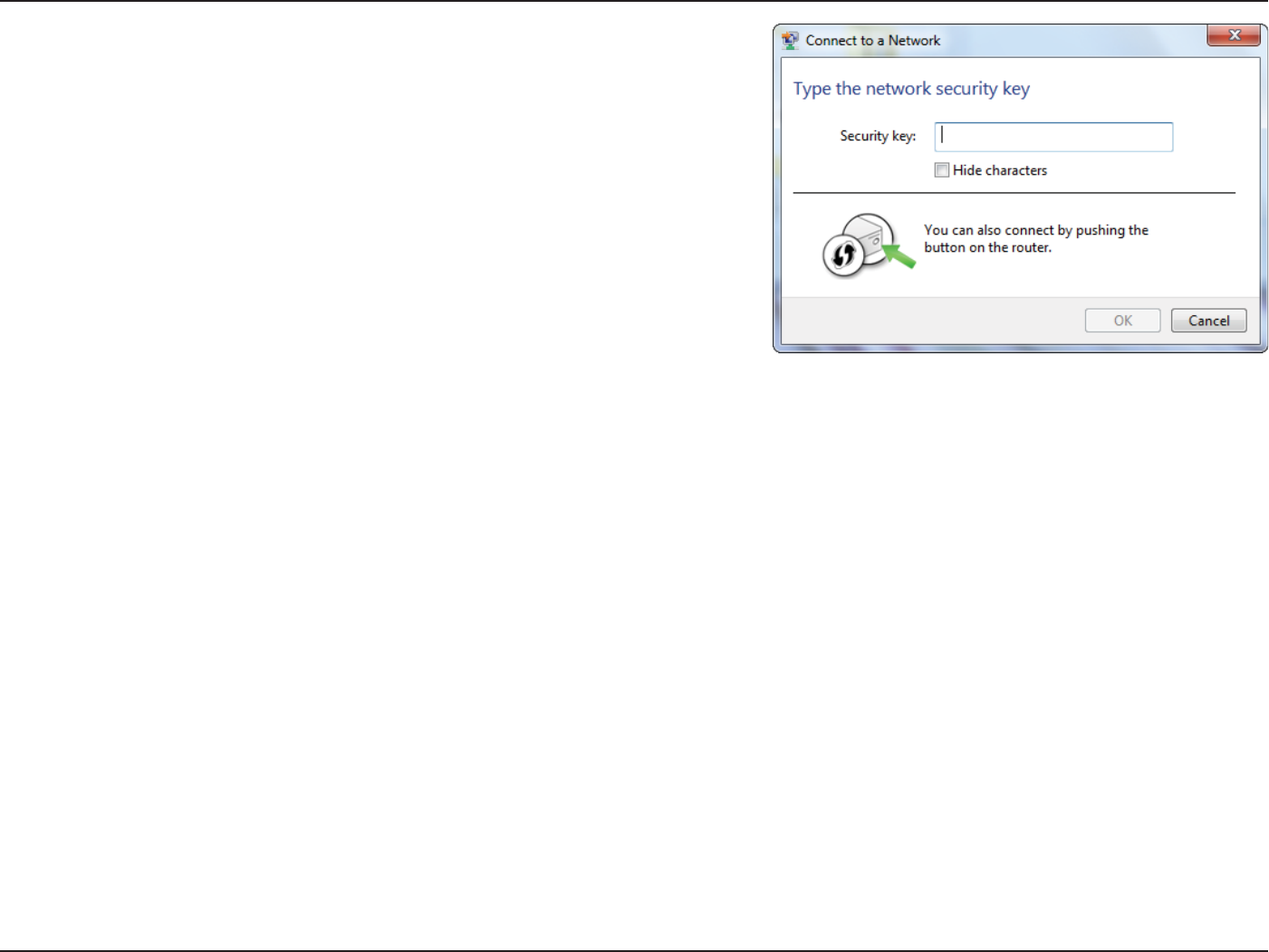Click the 'Type the network security key' heading
This screenshot has height=952, width=1269.
(x=911, y=89)
